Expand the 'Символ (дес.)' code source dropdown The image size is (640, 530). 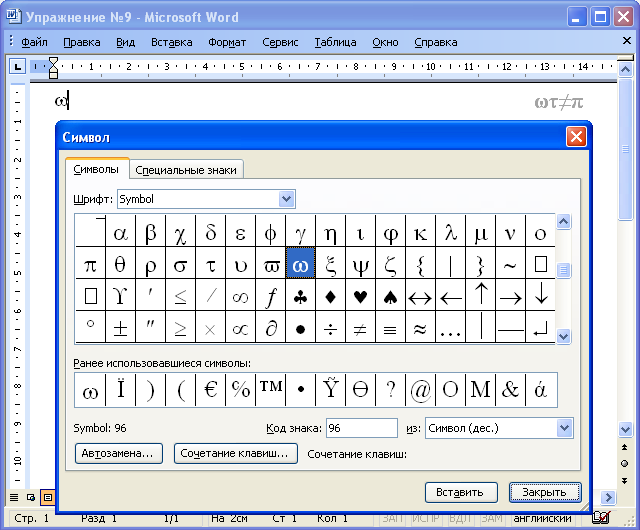click(564, 428)
